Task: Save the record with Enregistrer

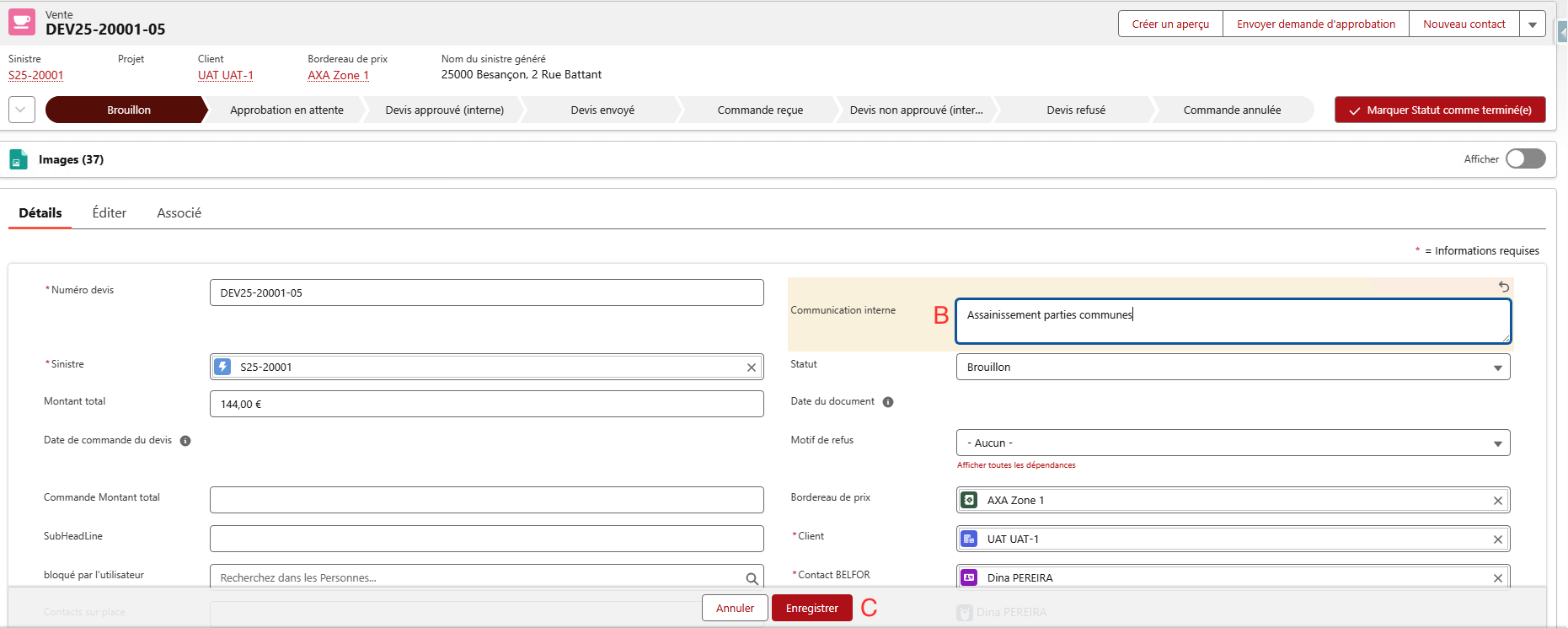Action: coord(812,608)
